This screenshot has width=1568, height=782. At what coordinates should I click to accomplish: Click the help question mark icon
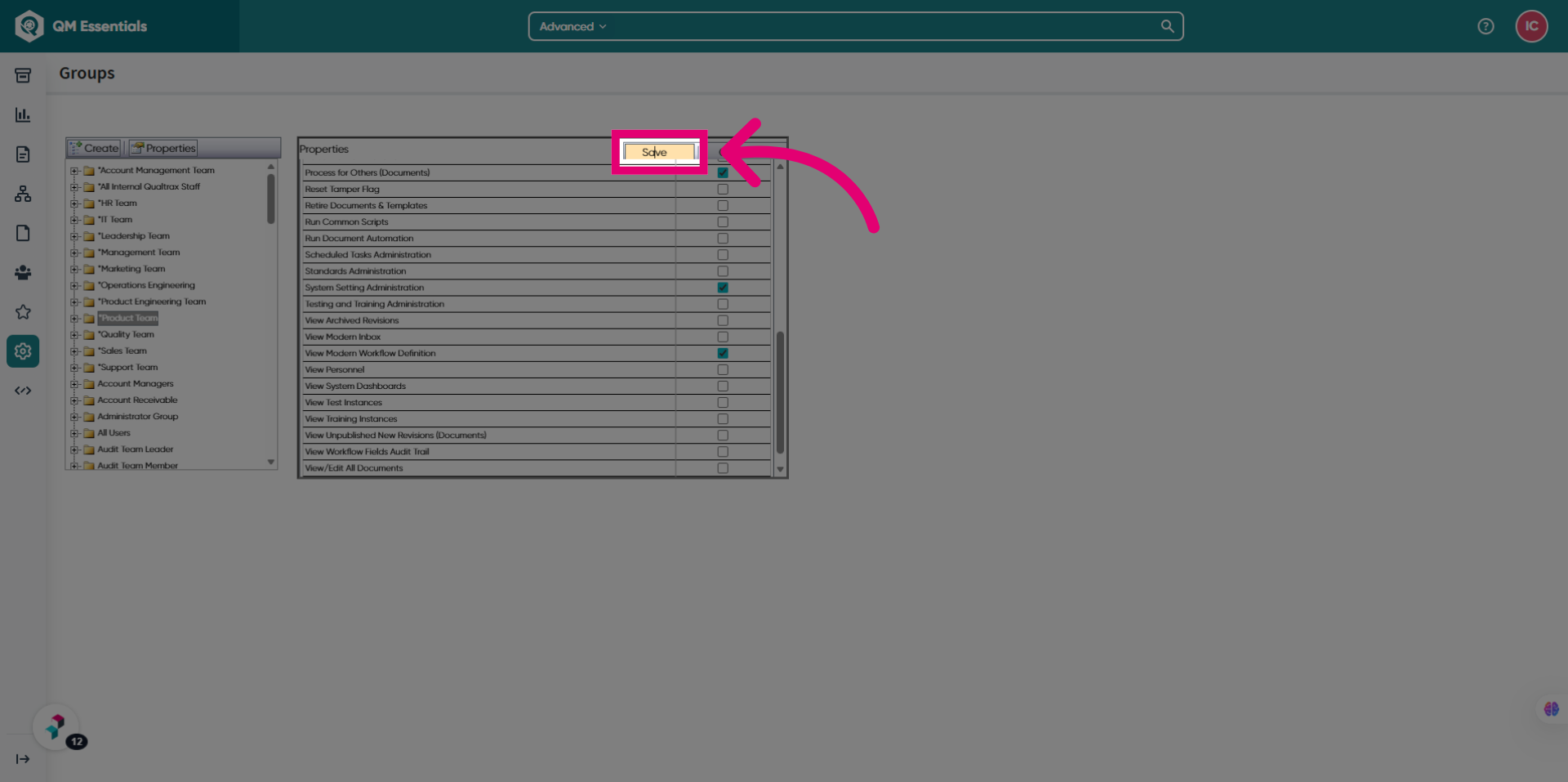point(1486,26)
